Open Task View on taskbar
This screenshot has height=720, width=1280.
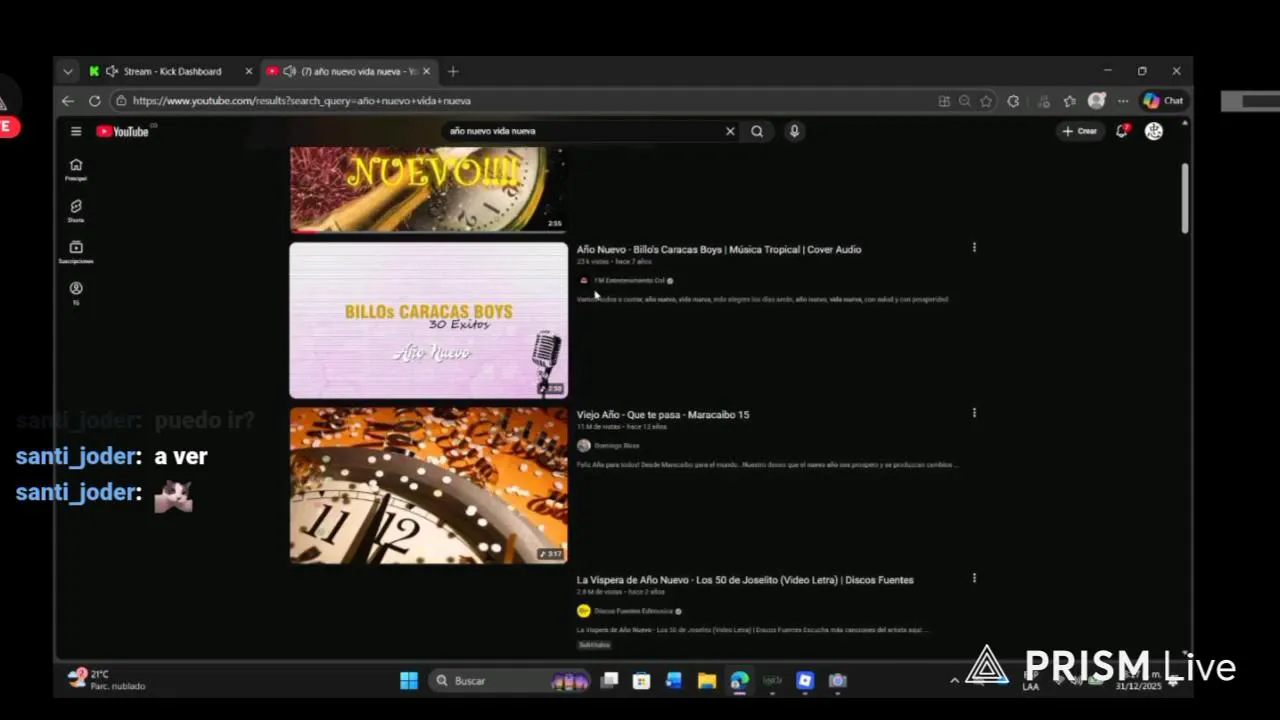(x=609, y=681)
